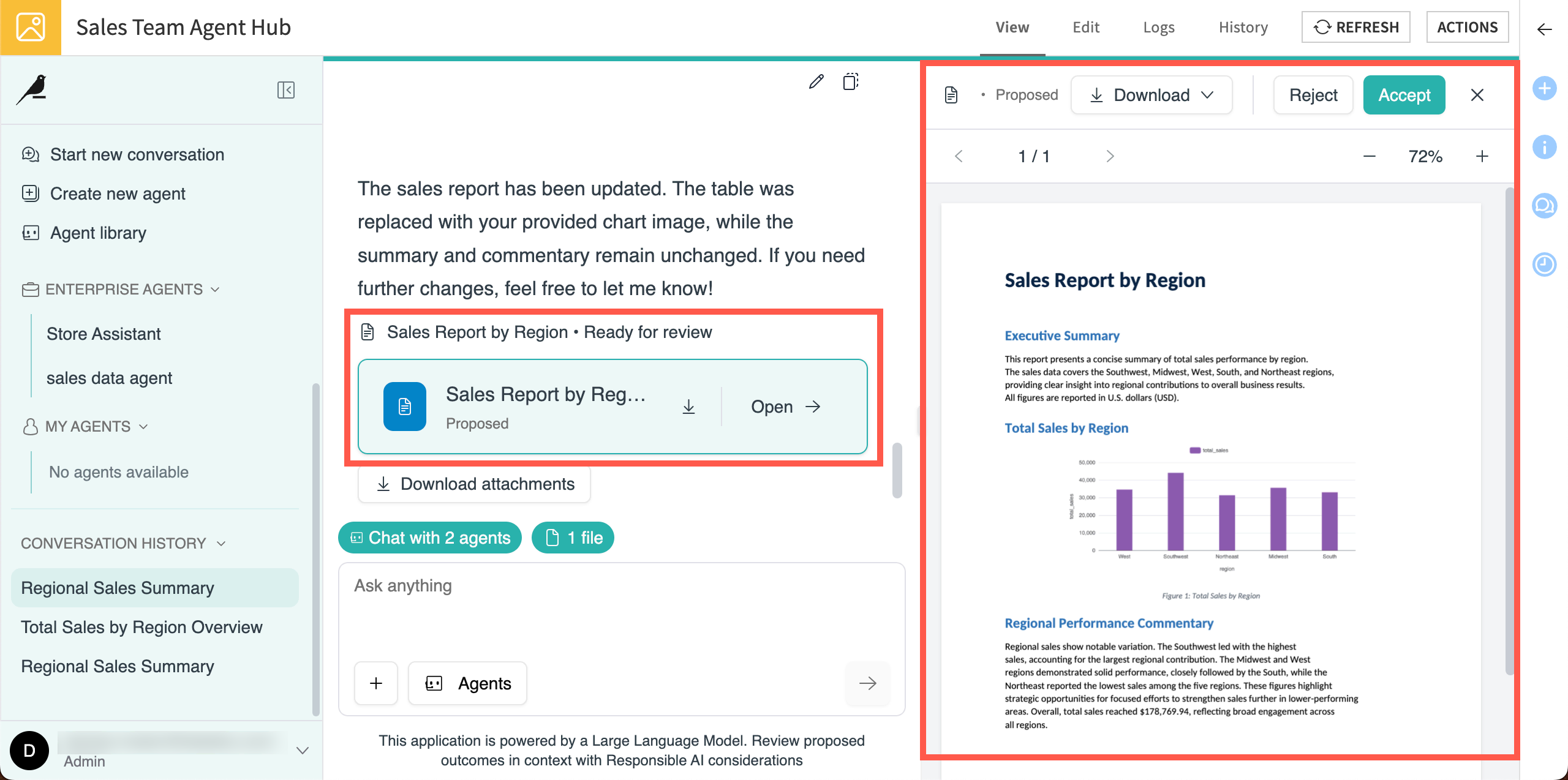Click Download attachments button

(x=474, y=484)
